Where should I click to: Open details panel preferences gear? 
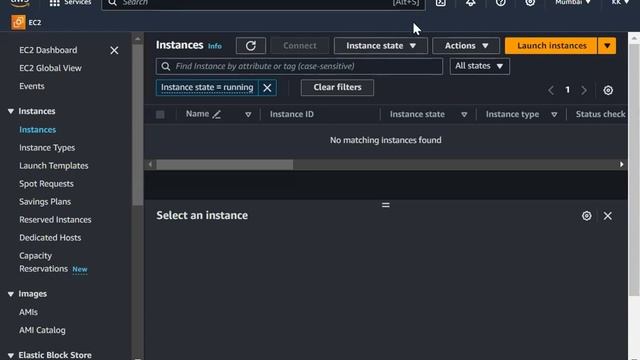pos(587,216)
